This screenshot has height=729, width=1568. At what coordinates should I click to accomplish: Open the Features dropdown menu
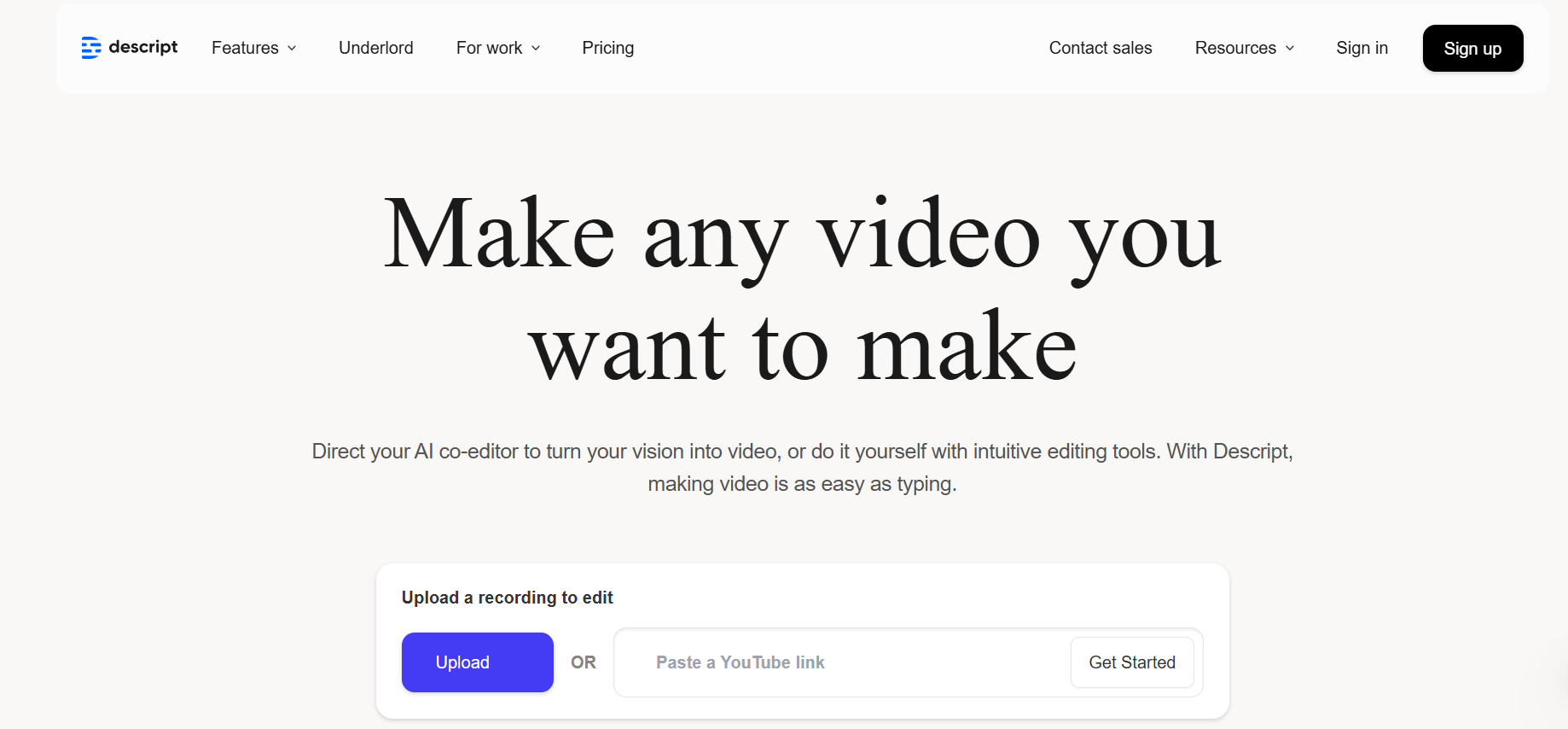click(253, 48)
